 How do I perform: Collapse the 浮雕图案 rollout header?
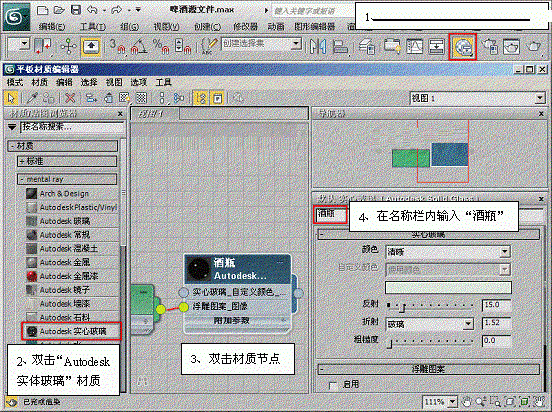click(428, 369)
